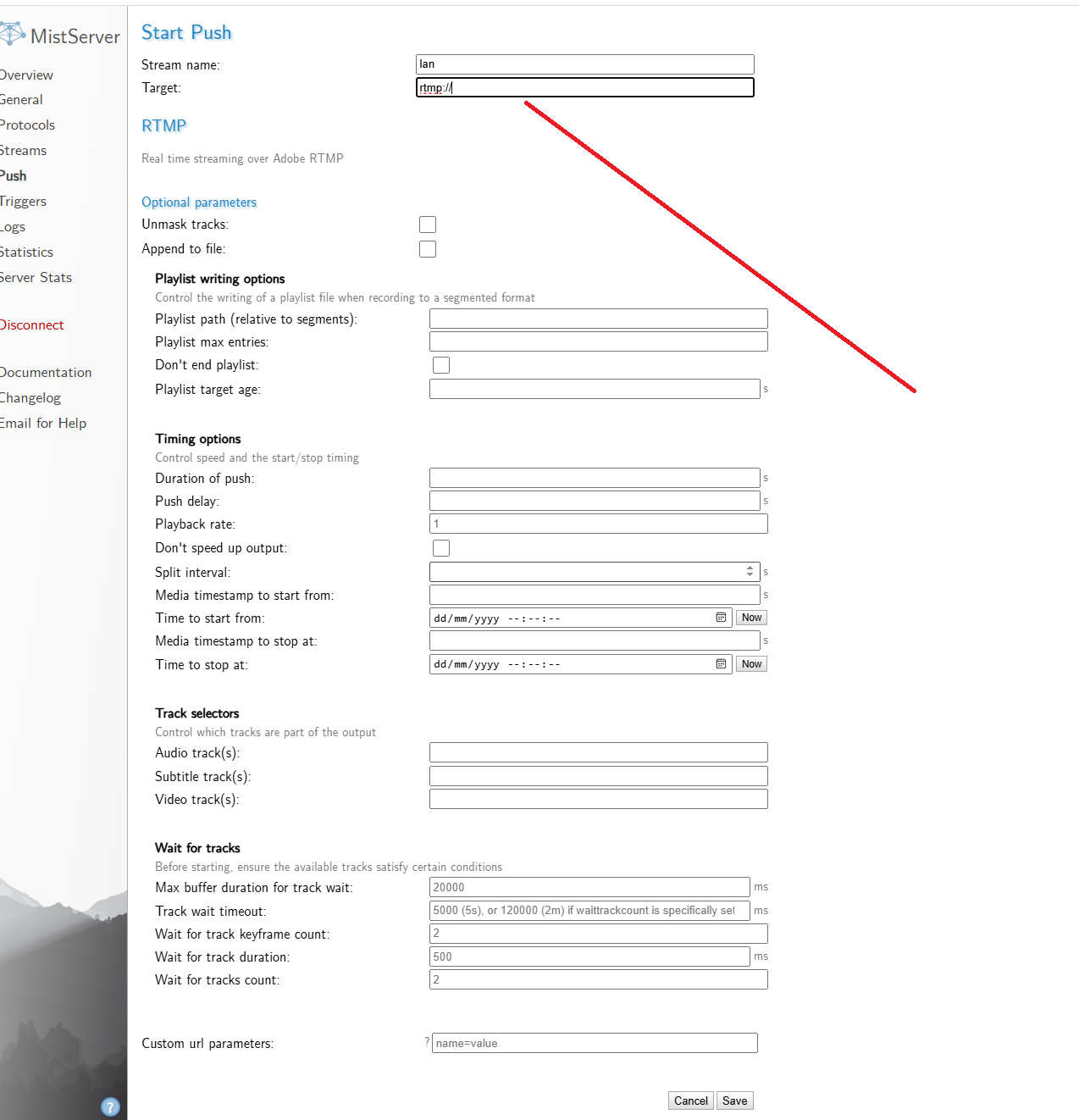Open the Overview menu item
Image resolution: width=1079 pixels, height=1120 pixels.
point(26,75)
